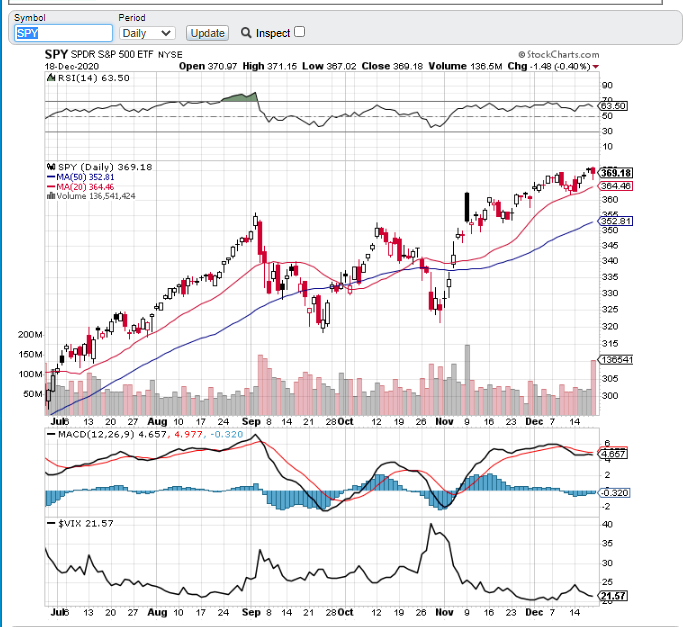Click the Update button

(x=207, y=33)
